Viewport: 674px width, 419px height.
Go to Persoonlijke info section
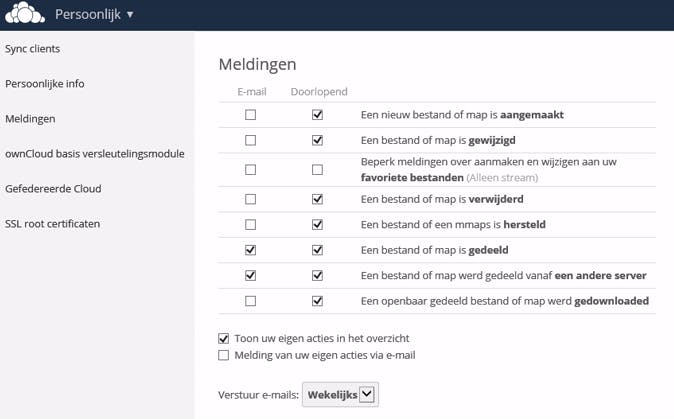[44, 83]
